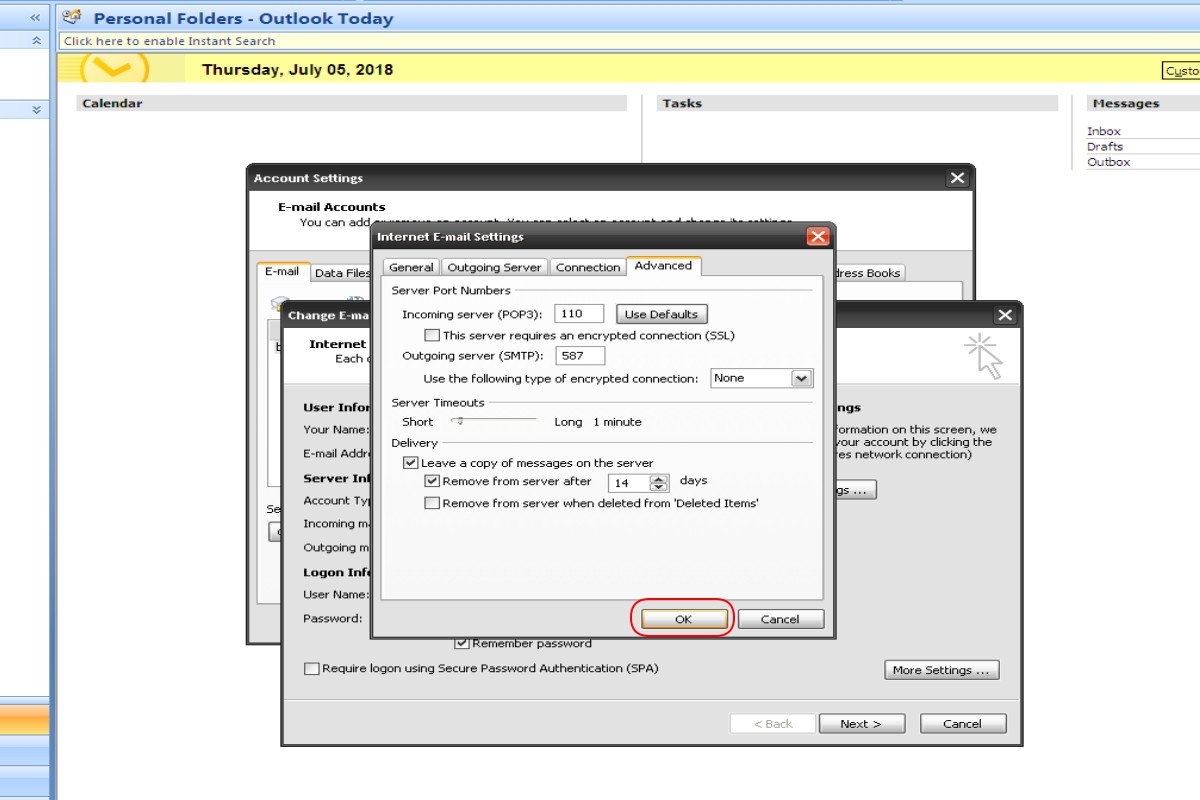Open Inbox in the Messages list

coord(1104,131)
